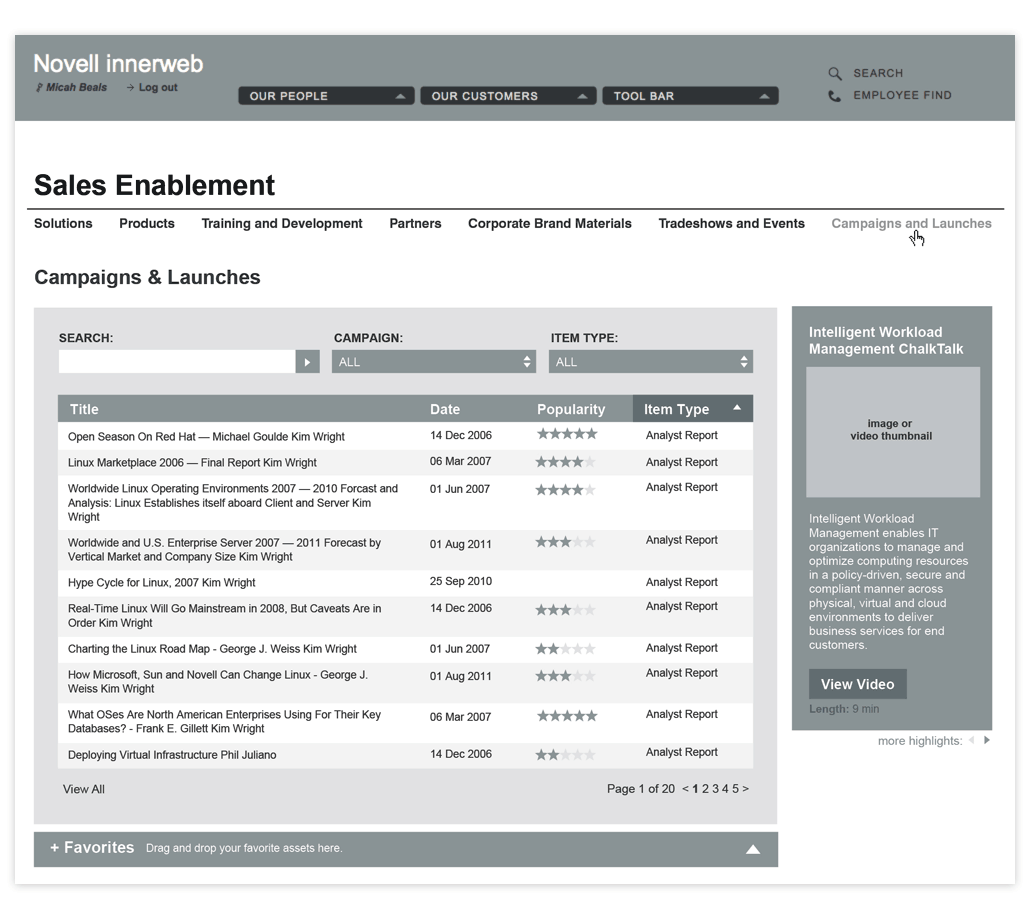Click the next page > arrow
Image resolution: width=1029 pixels, height=920 pixels.
pos(745,789)
